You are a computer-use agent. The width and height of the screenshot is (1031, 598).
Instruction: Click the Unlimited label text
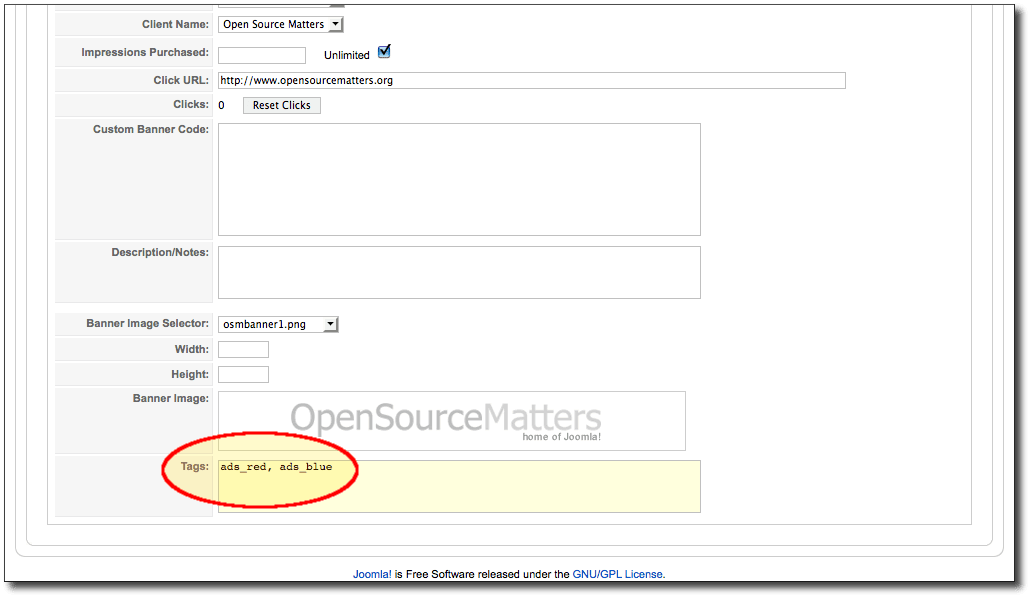coord(346,55)
